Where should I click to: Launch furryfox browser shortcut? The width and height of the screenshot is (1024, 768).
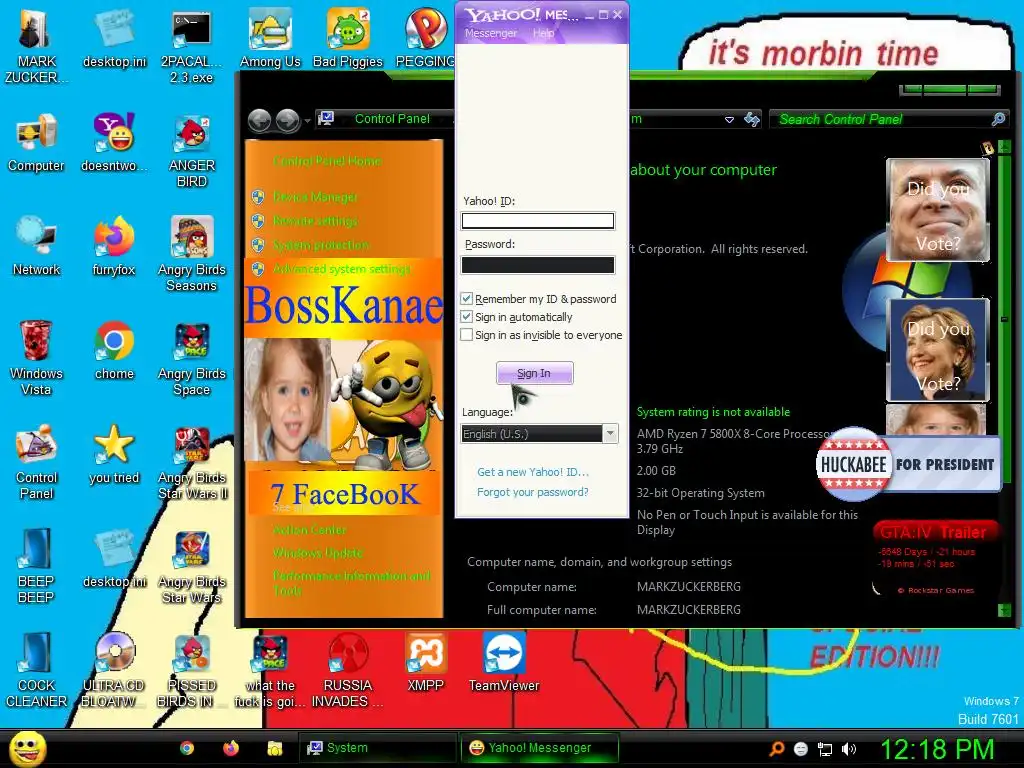pos(114,246)
